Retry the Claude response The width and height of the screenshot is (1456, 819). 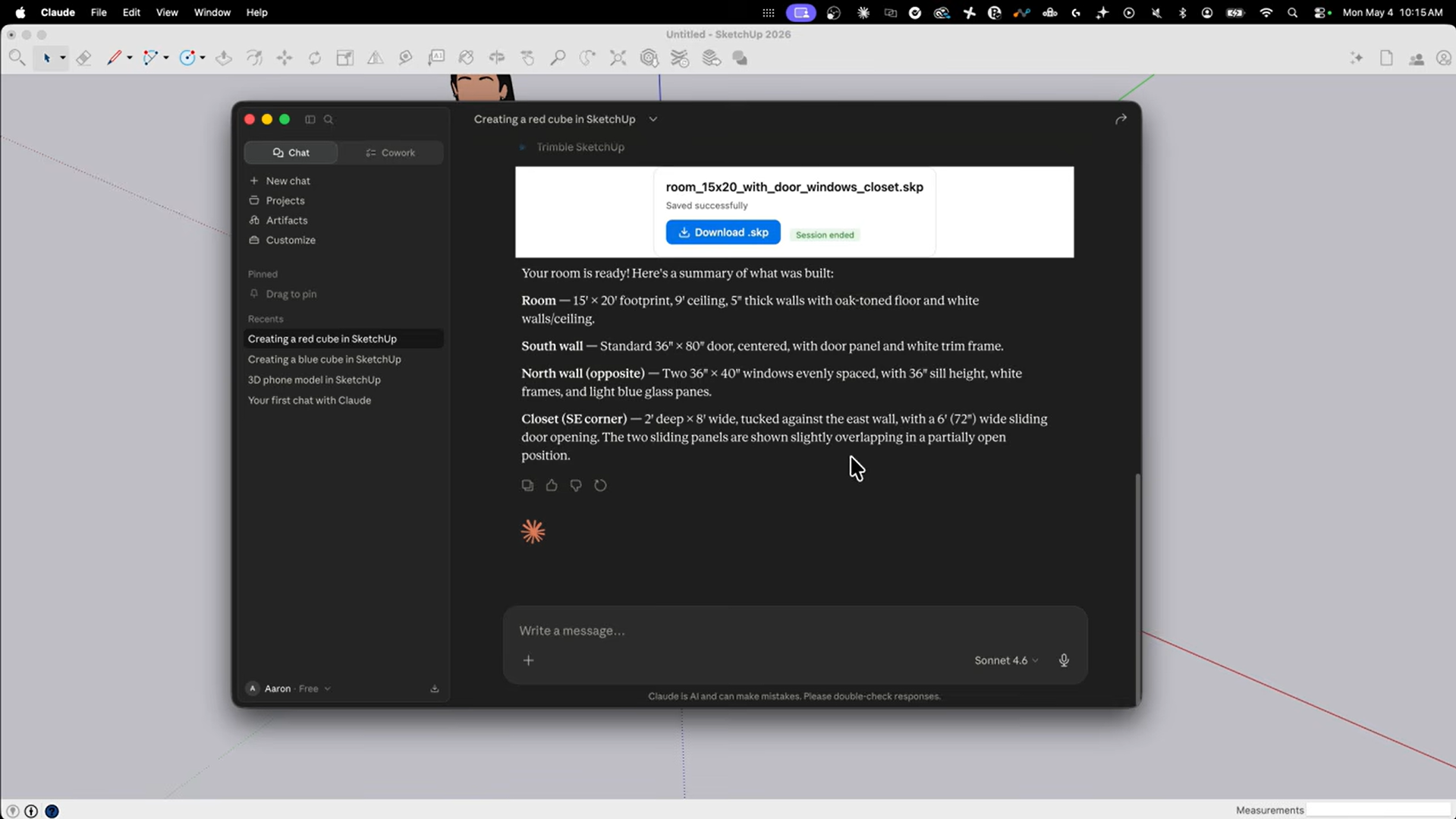(600, 485)
